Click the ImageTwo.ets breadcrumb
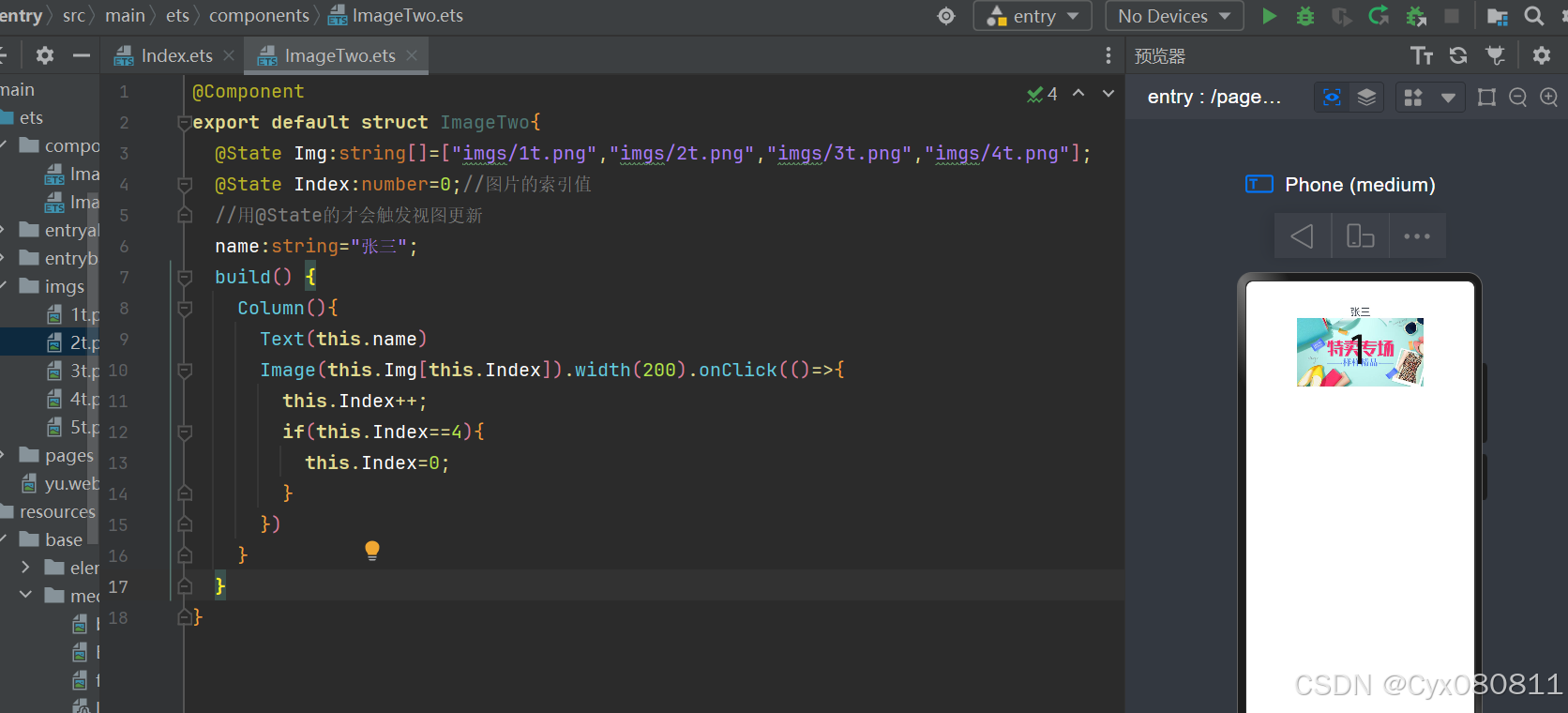This screenshot has width=1568, height=713. [396, 15]
